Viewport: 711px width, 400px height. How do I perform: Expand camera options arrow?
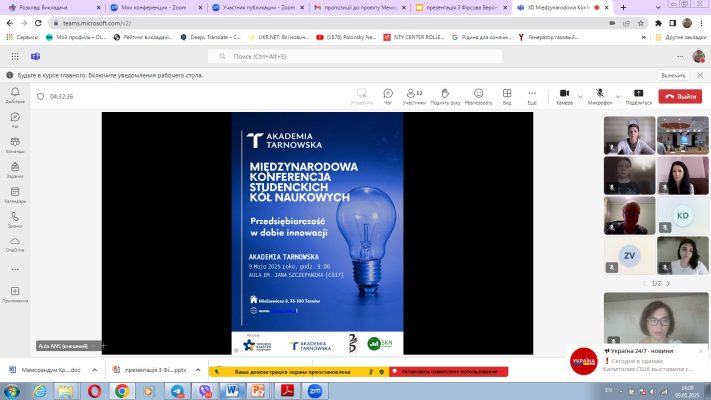(x=580, y=97)
